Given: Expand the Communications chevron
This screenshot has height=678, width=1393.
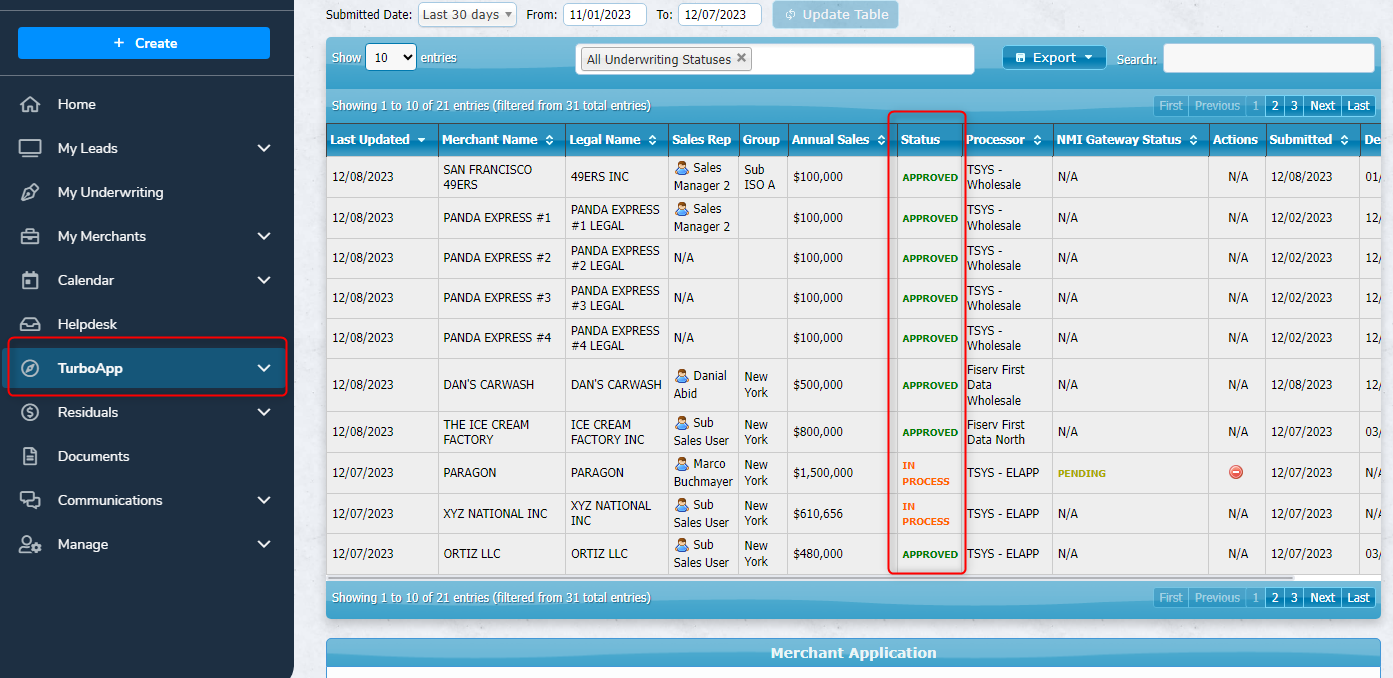Looking at the screenshot, I should pyautogui.click(x=264, y=500).
